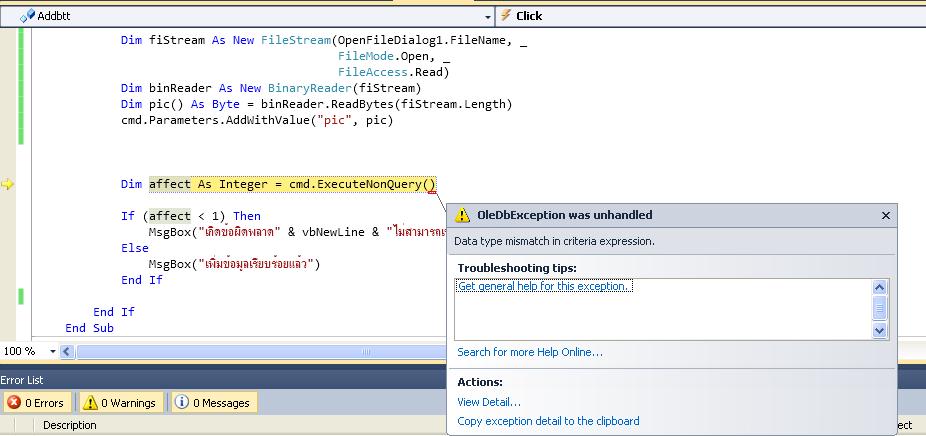Expand the Addbtt object dropdown arrow
This screenshot has width=926, height=436.
coord(487,16)
